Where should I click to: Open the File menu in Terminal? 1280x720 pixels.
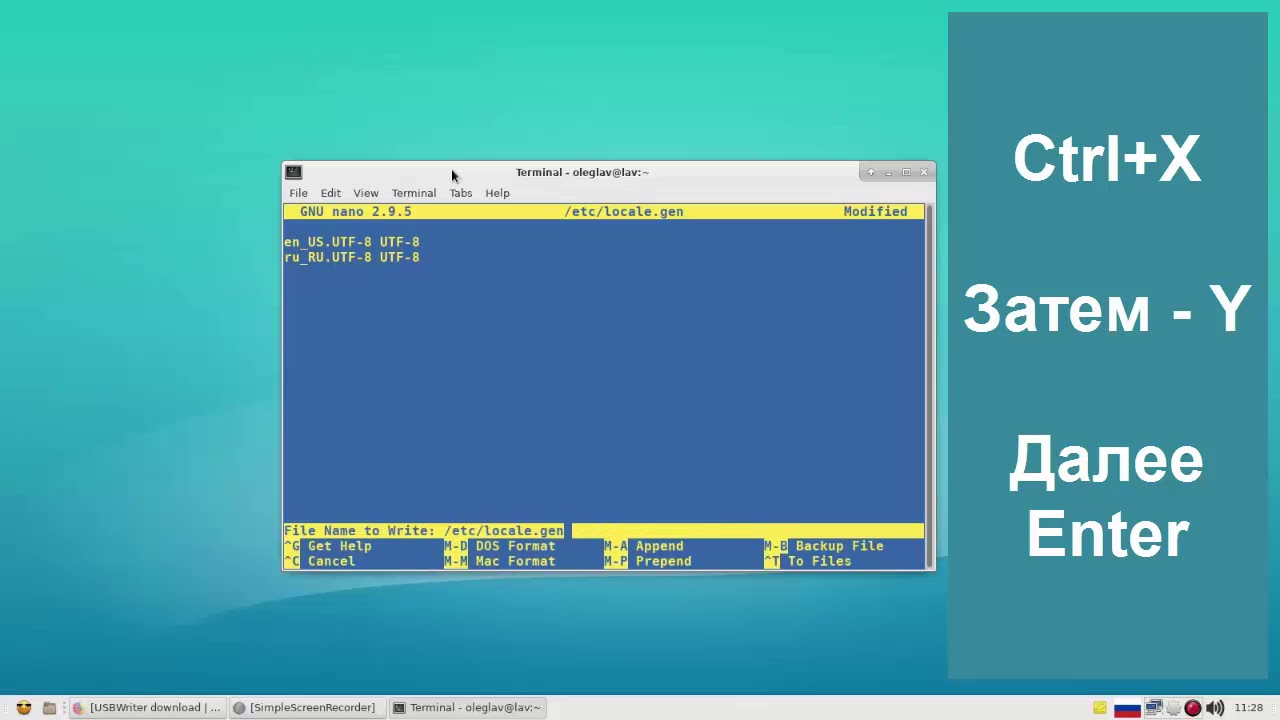(298, 193)
